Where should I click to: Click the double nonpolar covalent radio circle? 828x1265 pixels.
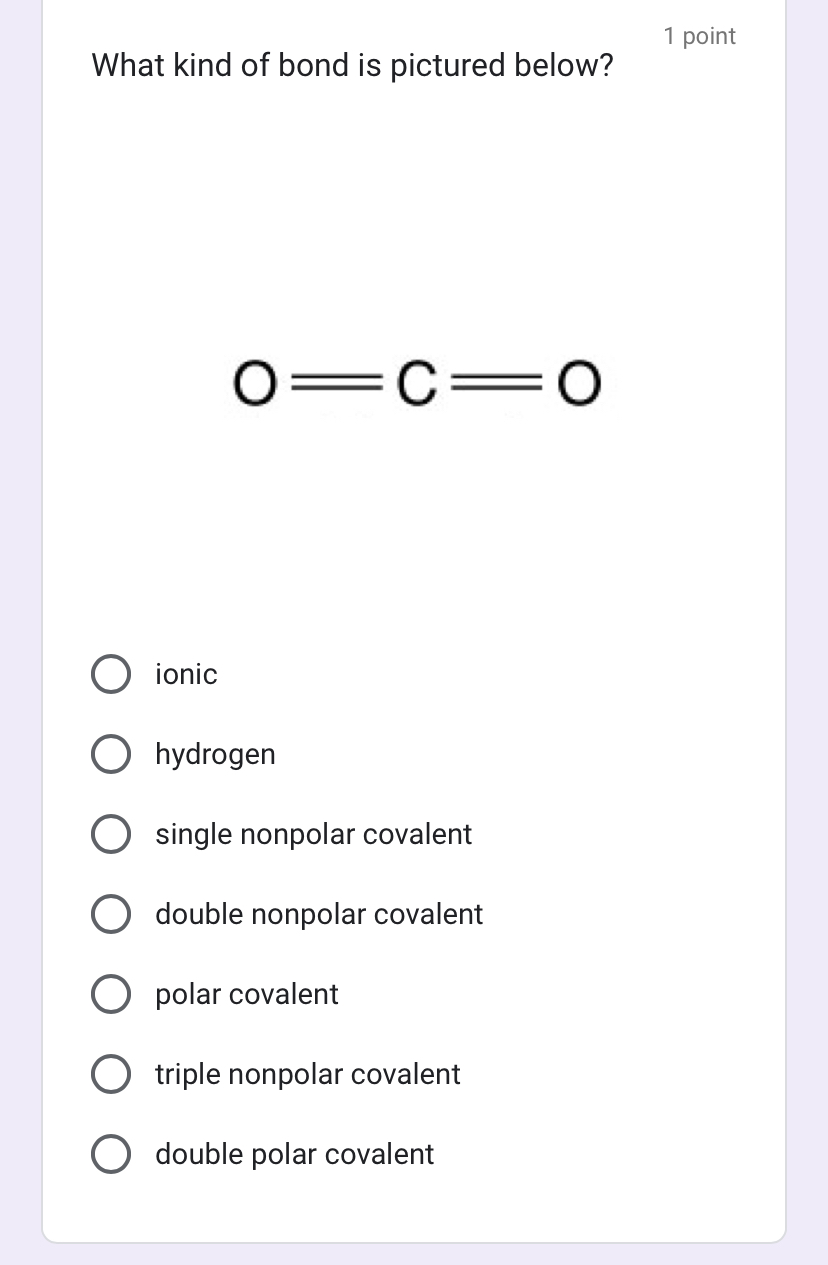[x=111, y=914]
